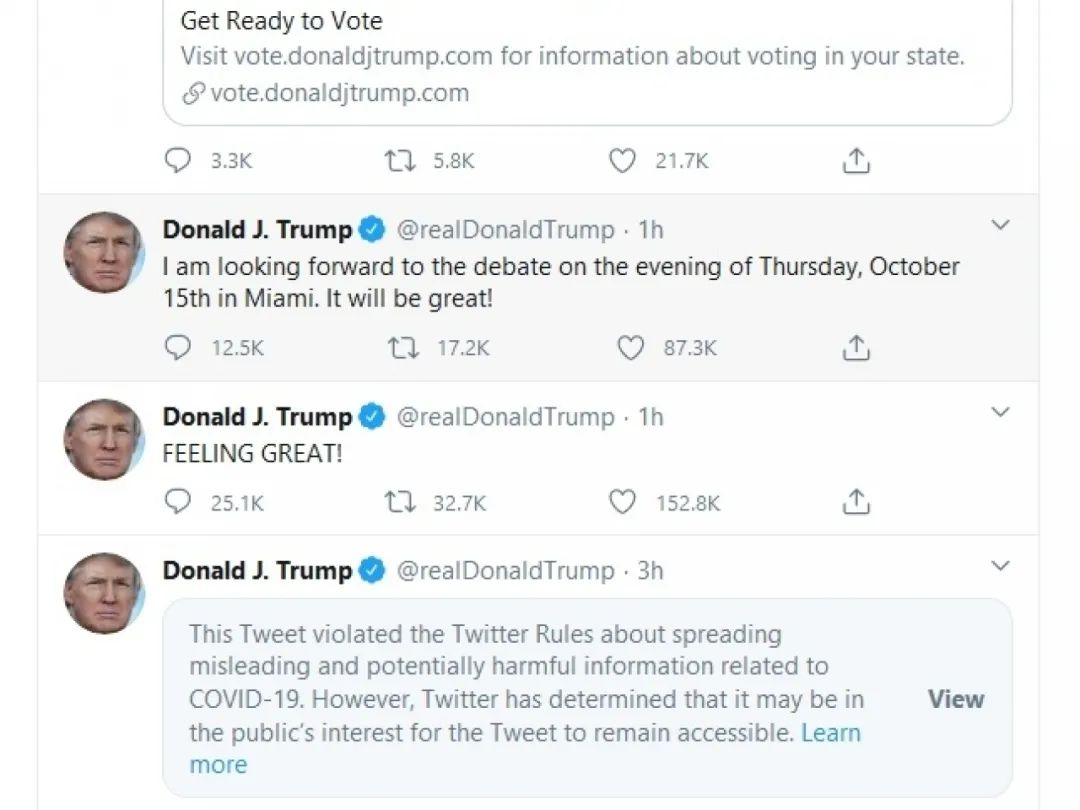Retweet the Get Ready to Vote tweet
Screen dimensions: 1080x810
[x=399, y=160]
